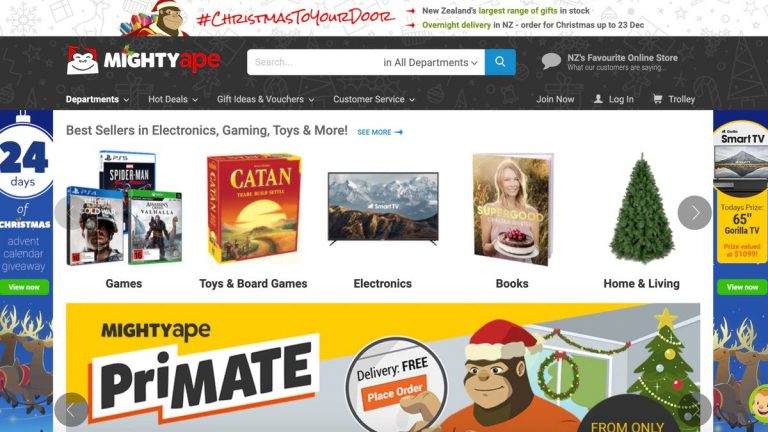The image size is (768, 432).
Task: Open the Hot Deals dropdown
Action: [x=173, y=99]
